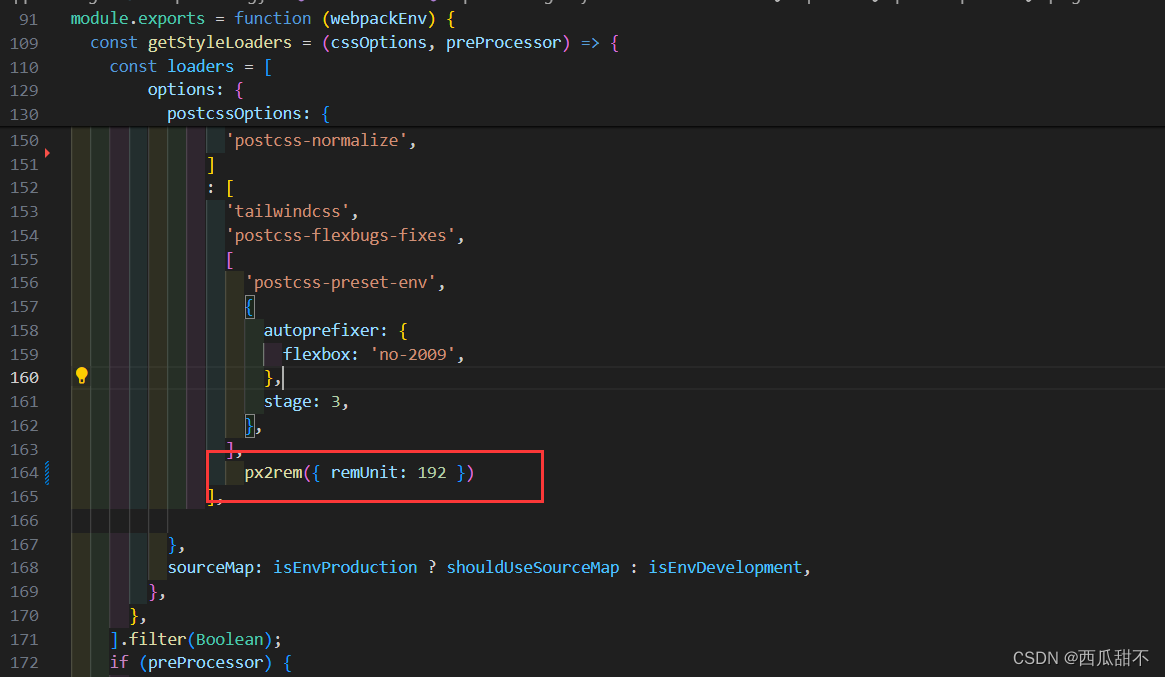The height and width of the screenshot is (677, 1165).
Task: Select the 'tailwindcss' string on line 153
Action: tap(289, 211)
